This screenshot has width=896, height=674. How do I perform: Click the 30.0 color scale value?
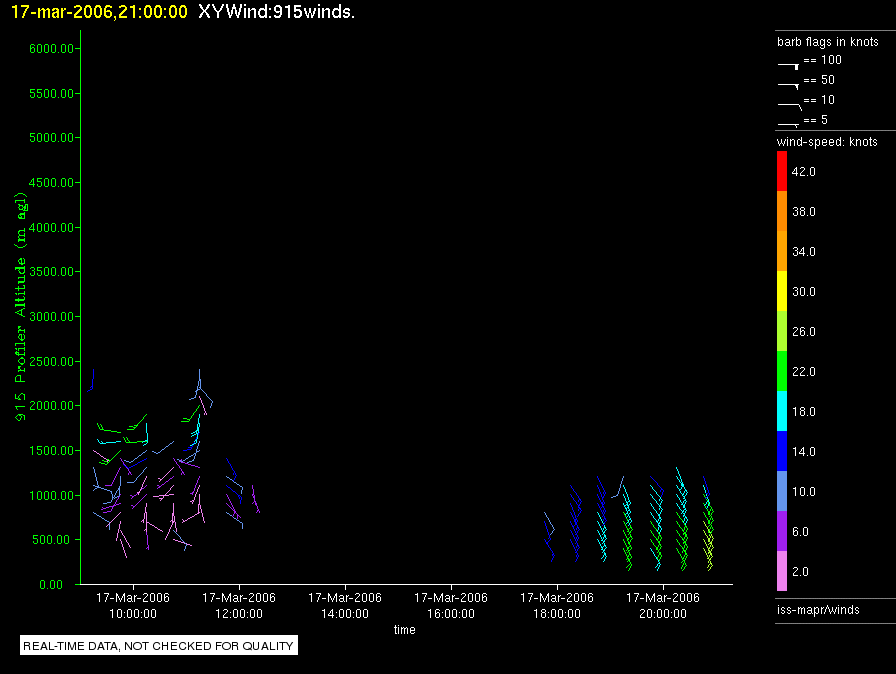(803, 291)
